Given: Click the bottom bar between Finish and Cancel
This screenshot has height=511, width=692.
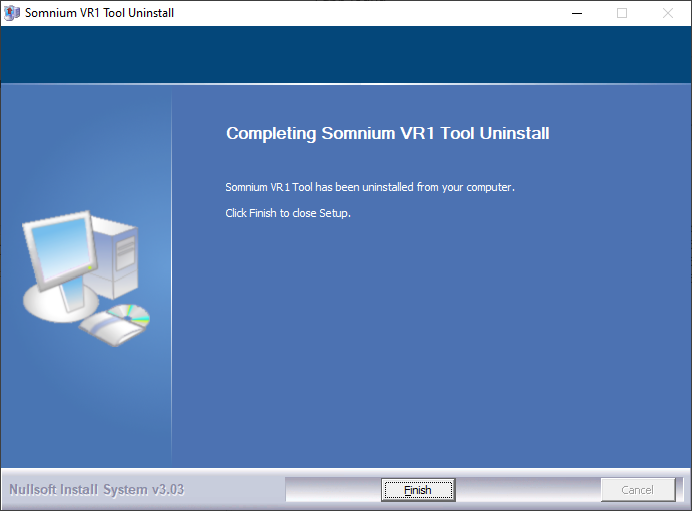Looking at the screenshot, I should [528, 490].
